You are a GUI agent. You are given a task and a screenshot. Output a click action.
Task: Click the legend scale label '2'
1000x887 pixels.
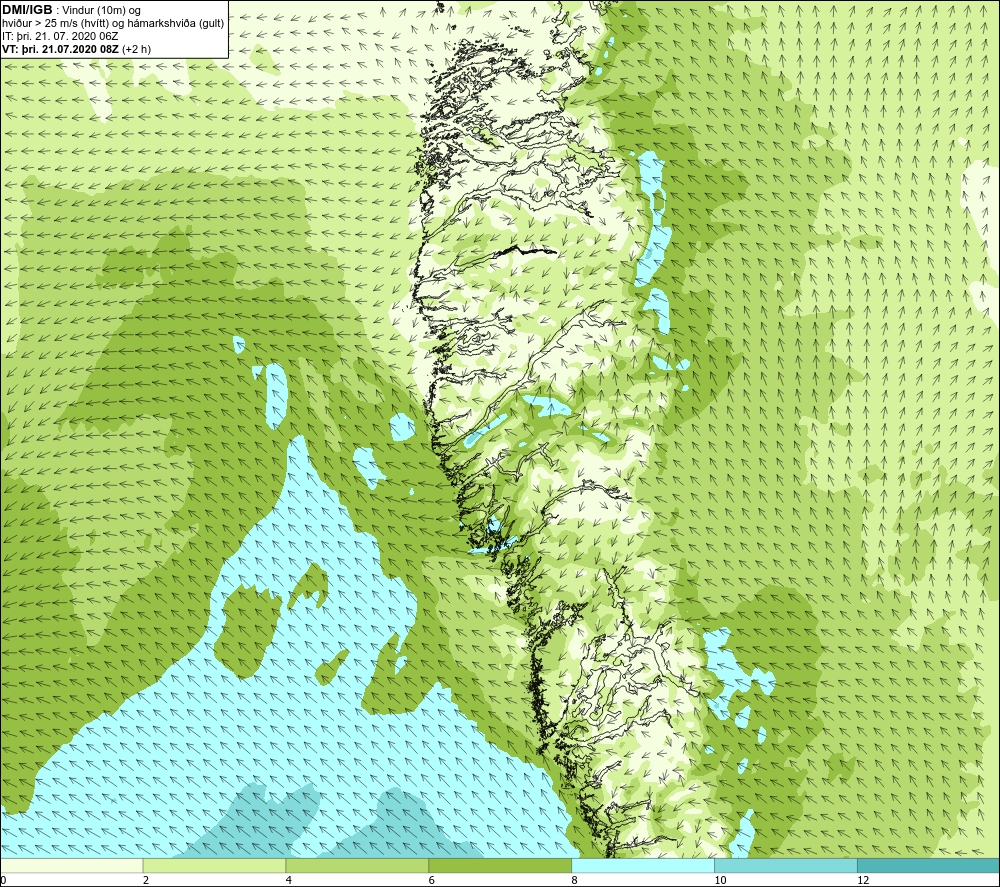146,880
